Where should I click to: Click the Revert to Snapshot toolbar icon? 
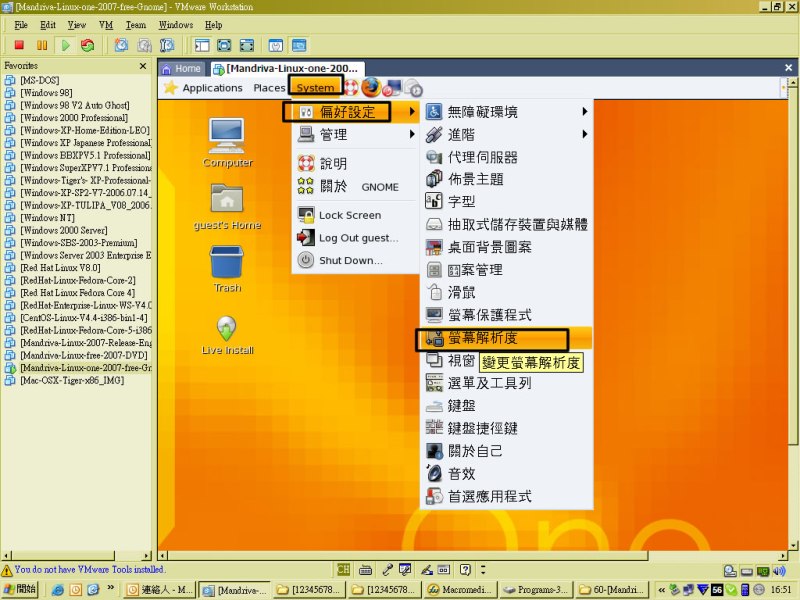coord(144,45)
